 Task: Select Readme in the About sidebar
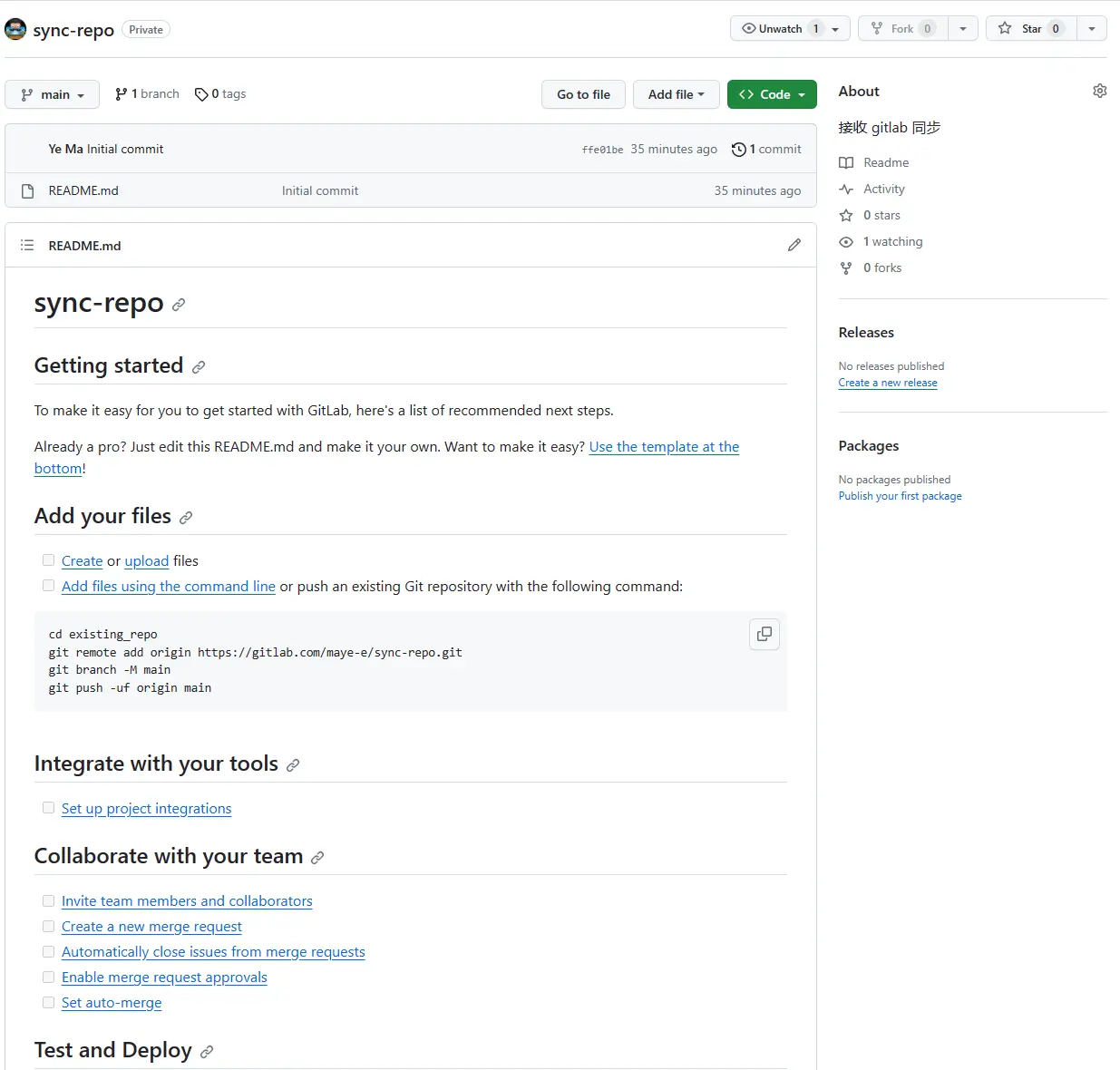[885, 162]
